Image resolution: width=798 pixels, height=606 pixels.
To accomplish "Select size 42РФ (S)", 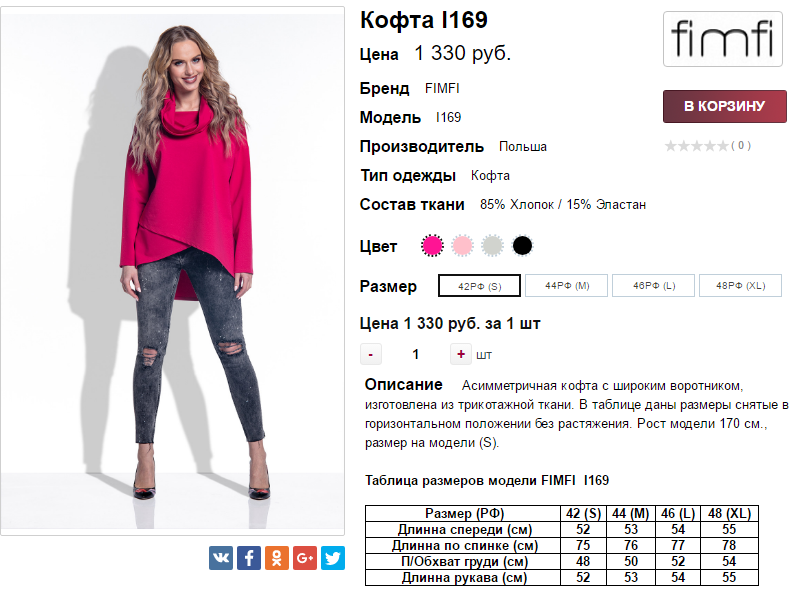I will coord(479,286).
